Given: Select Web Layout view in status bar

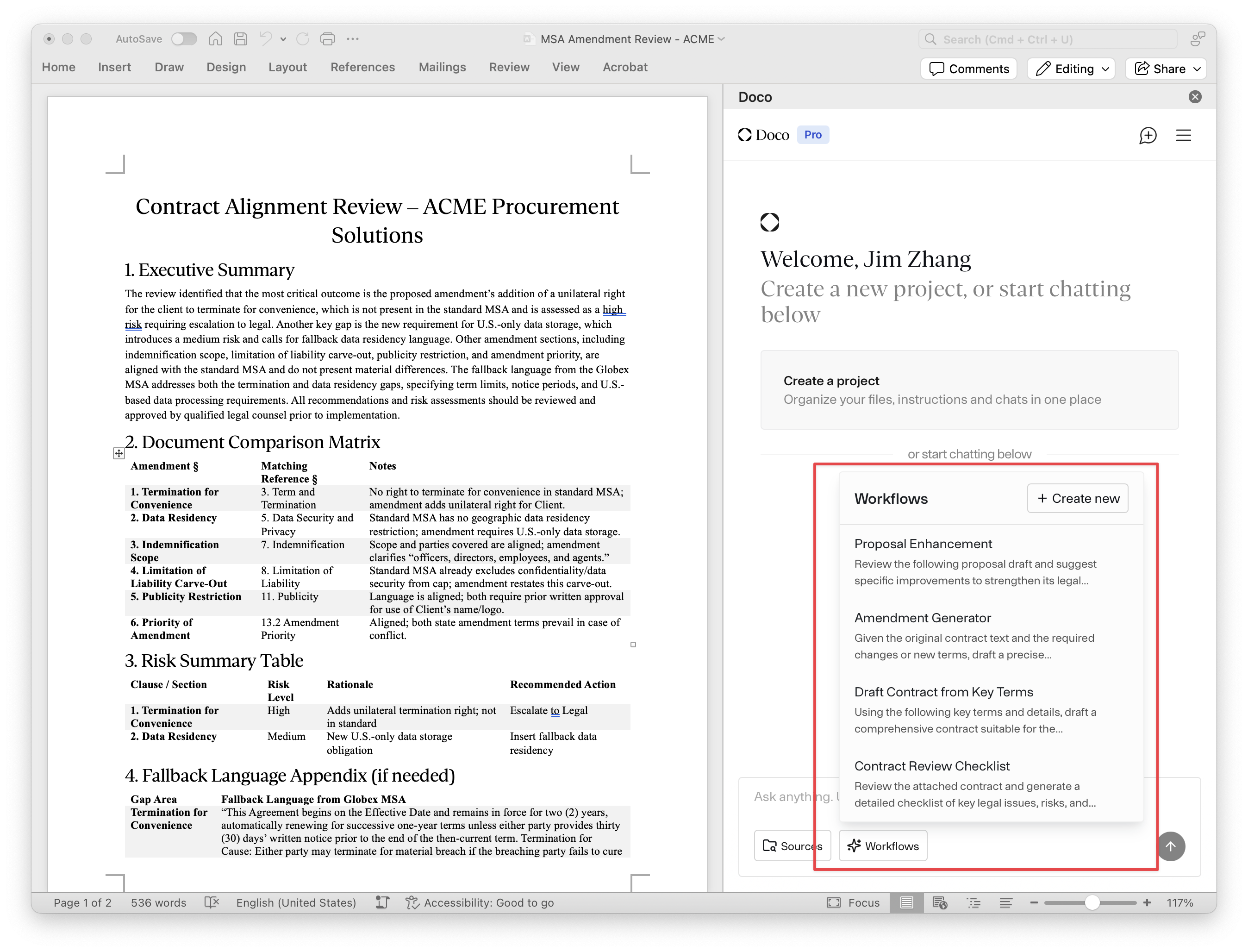Looking at the screenshot, I should point(940,903).
